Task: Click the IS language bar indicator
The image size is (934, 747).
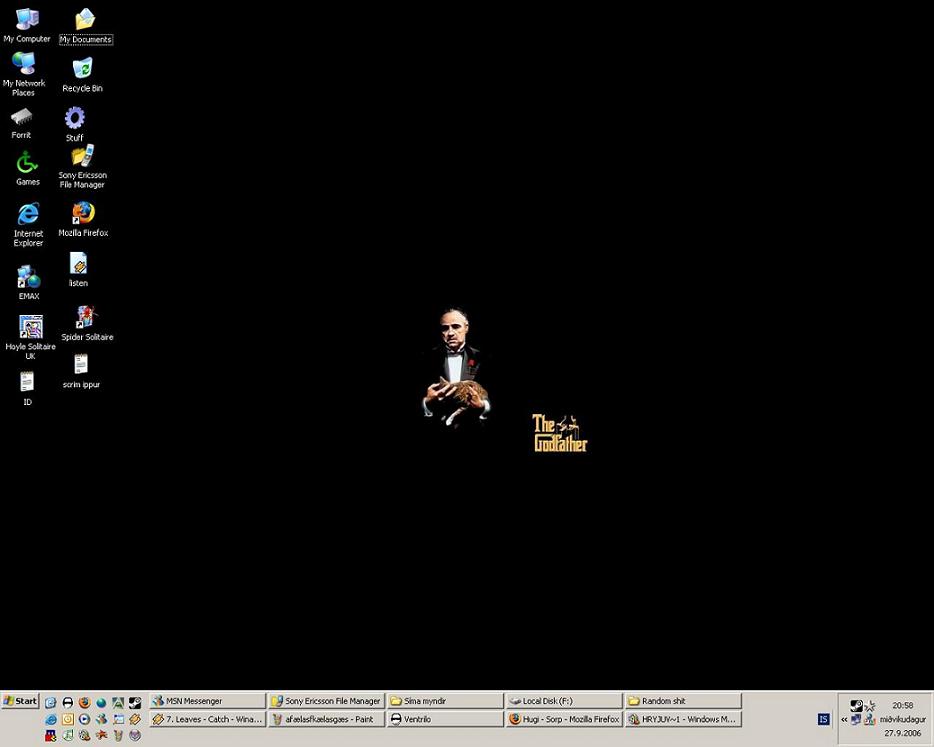Action: click(824, 719)
